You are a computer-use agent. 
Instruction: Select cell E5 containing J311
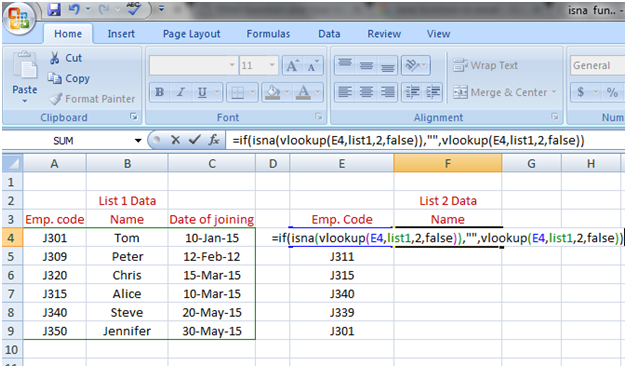click(x=341, y=256)
